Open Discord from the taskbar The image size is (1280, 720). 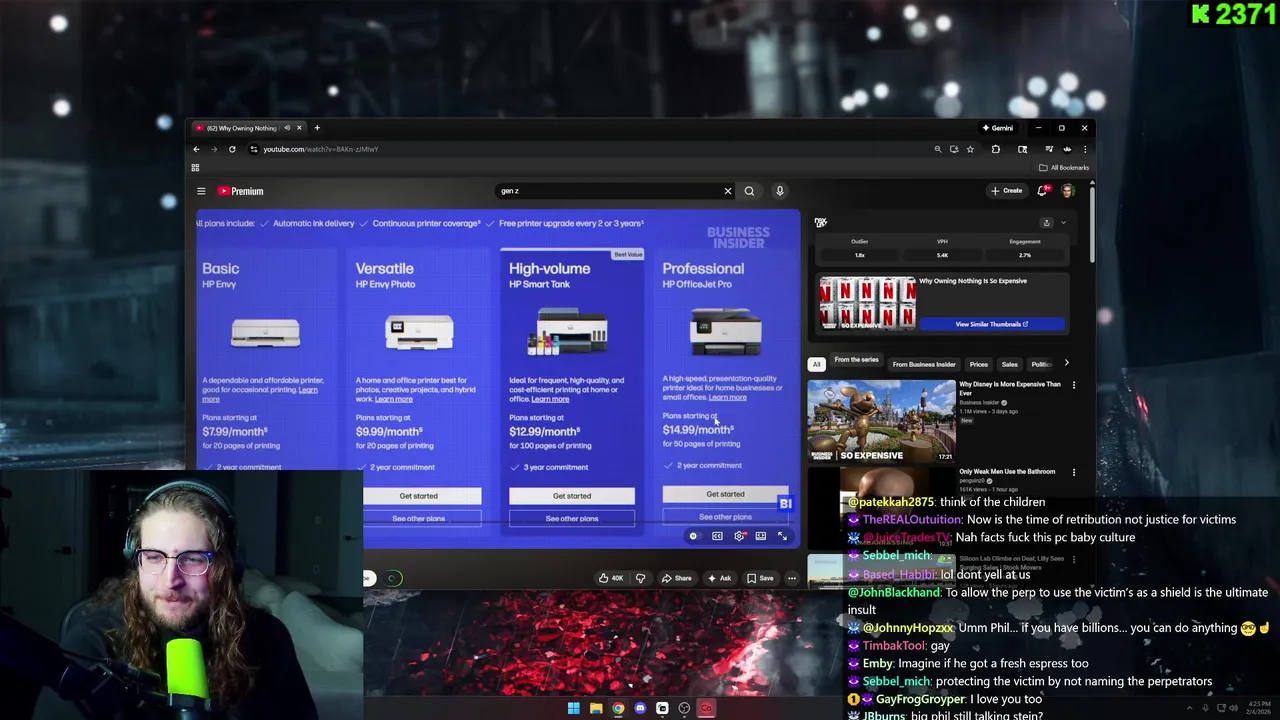(x=640, y=709)
